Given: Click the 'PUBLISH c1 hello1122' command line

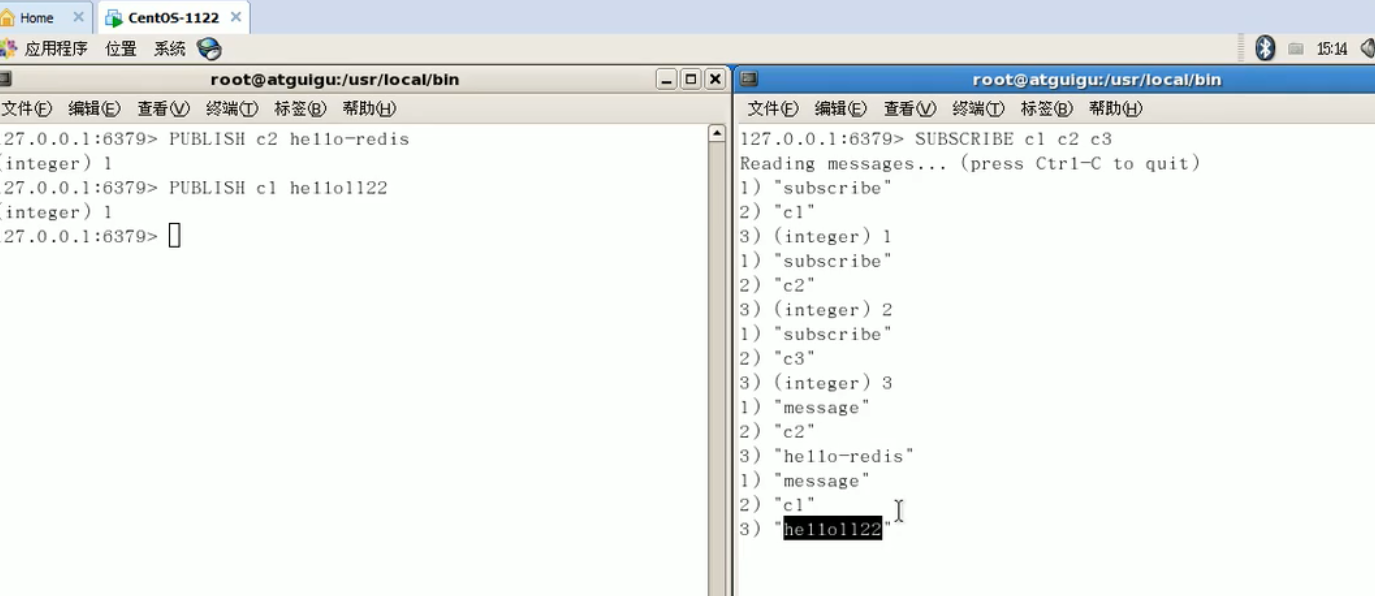Looking at the screenshot, I should point(194,188).
